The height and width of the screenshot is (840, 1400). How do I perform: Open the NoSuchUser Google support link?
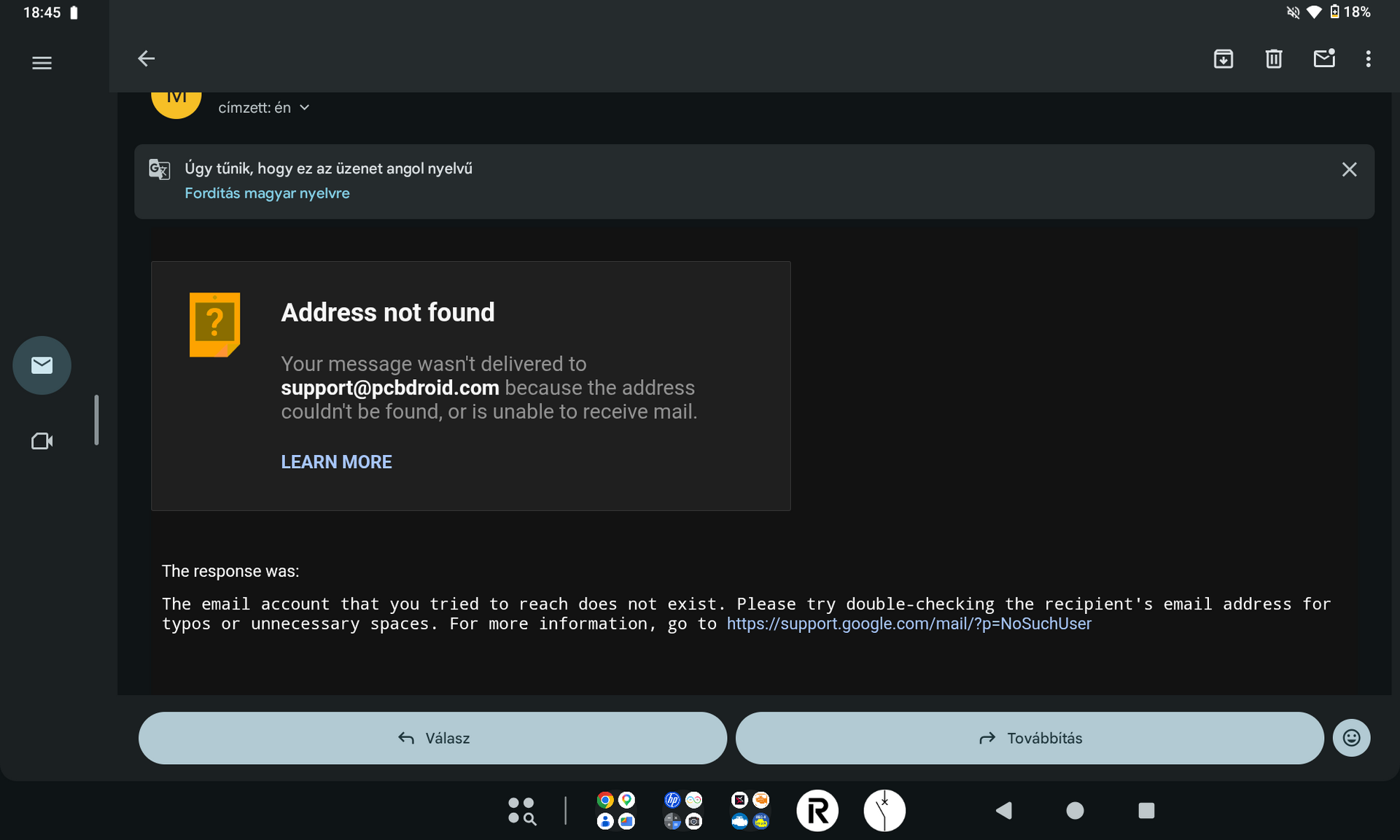[909, 624]
